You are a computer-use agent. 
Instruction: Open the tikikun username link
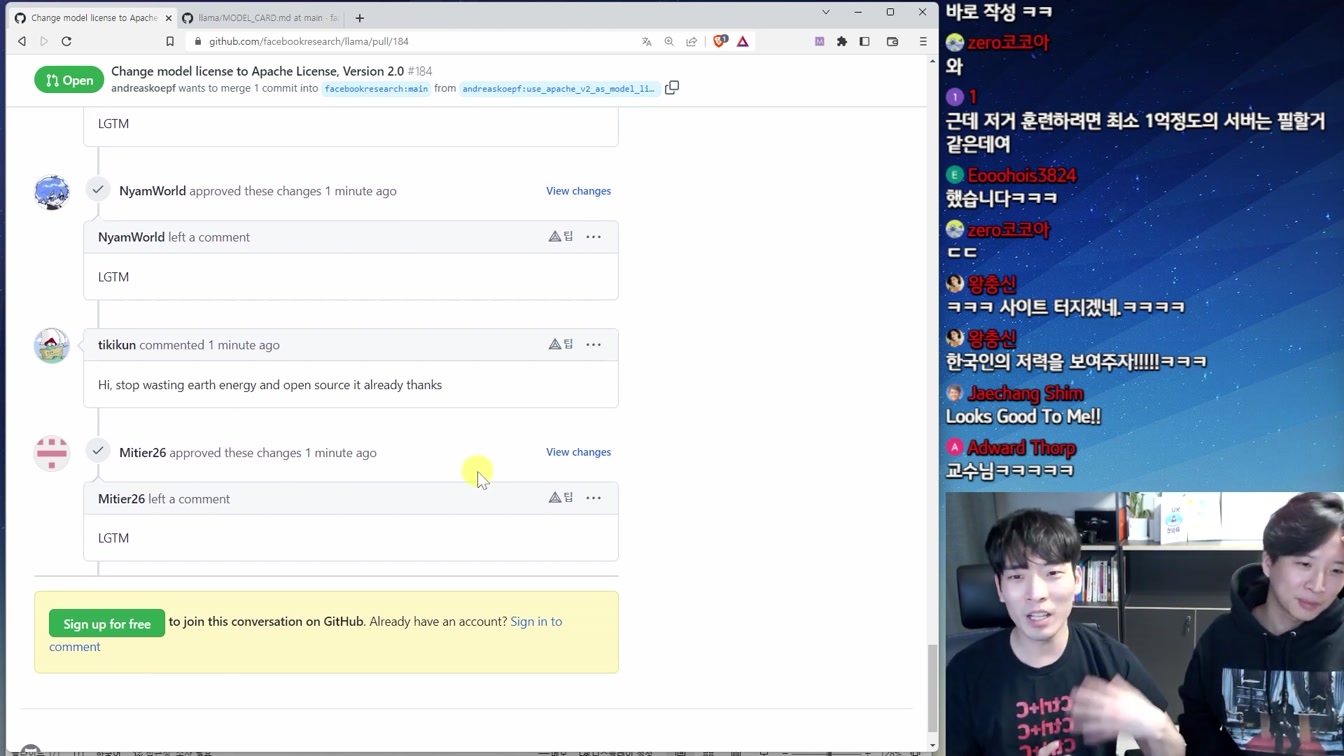[117, 345]
